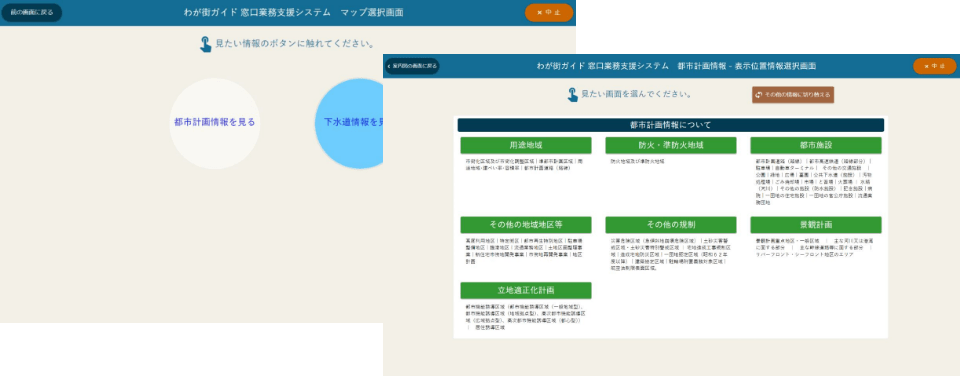
Task: Open 都市計画情報を見る circle button
Action: [215, 122]
